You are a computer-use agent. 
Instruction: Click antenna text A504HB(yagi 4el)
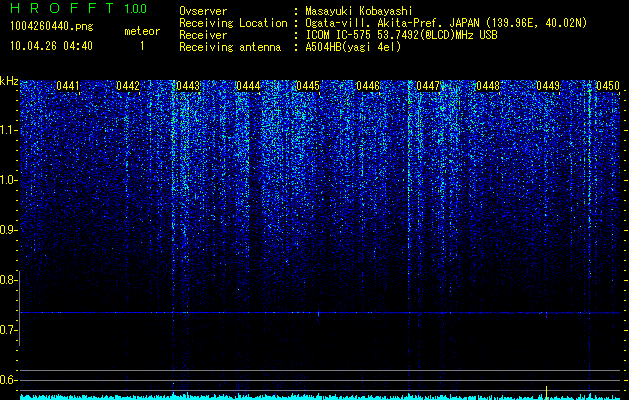[x=353, y=47]
